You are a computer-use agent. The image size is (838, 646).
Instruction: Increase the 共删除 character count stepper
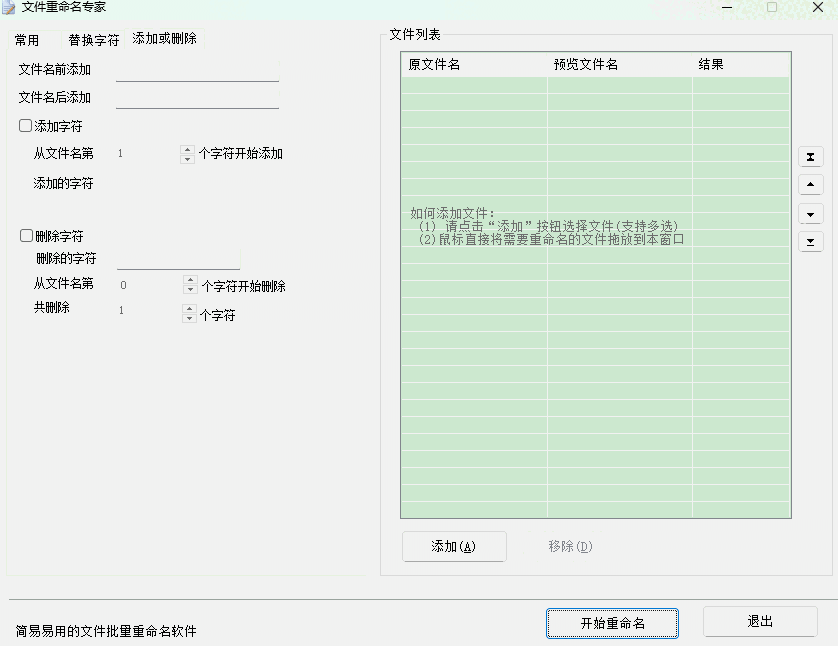188,309
